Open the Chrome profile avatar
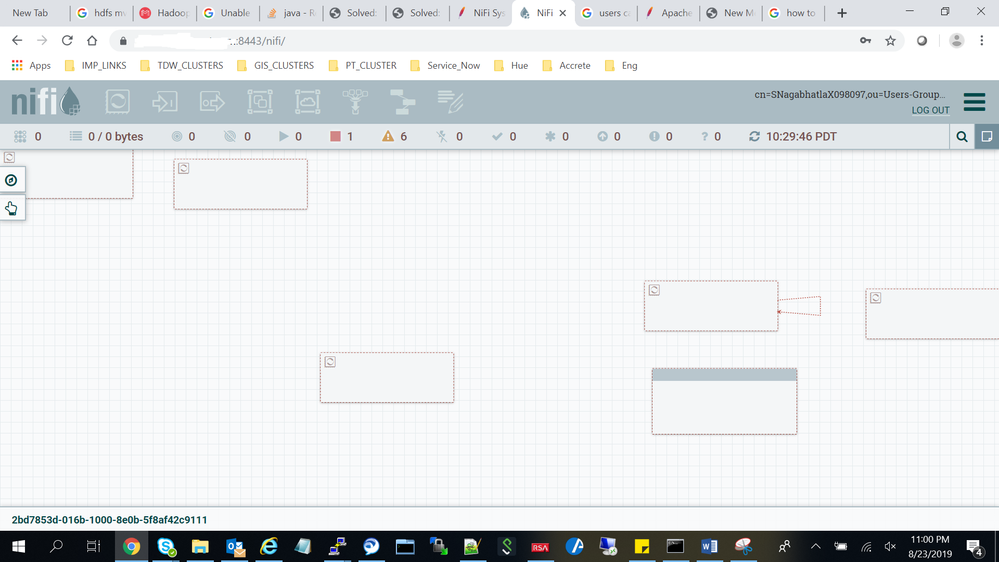 tap(956, 41)
